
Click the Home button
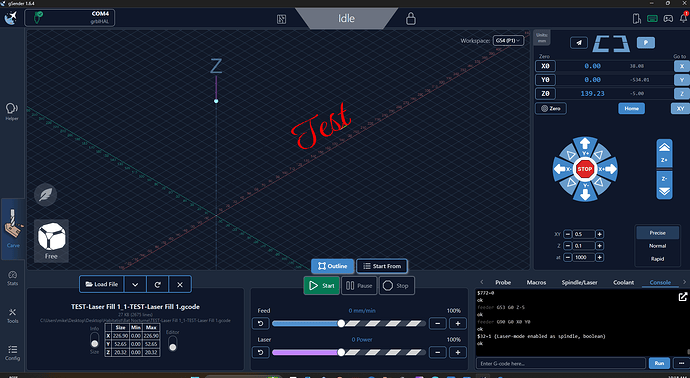coord(631,108)
